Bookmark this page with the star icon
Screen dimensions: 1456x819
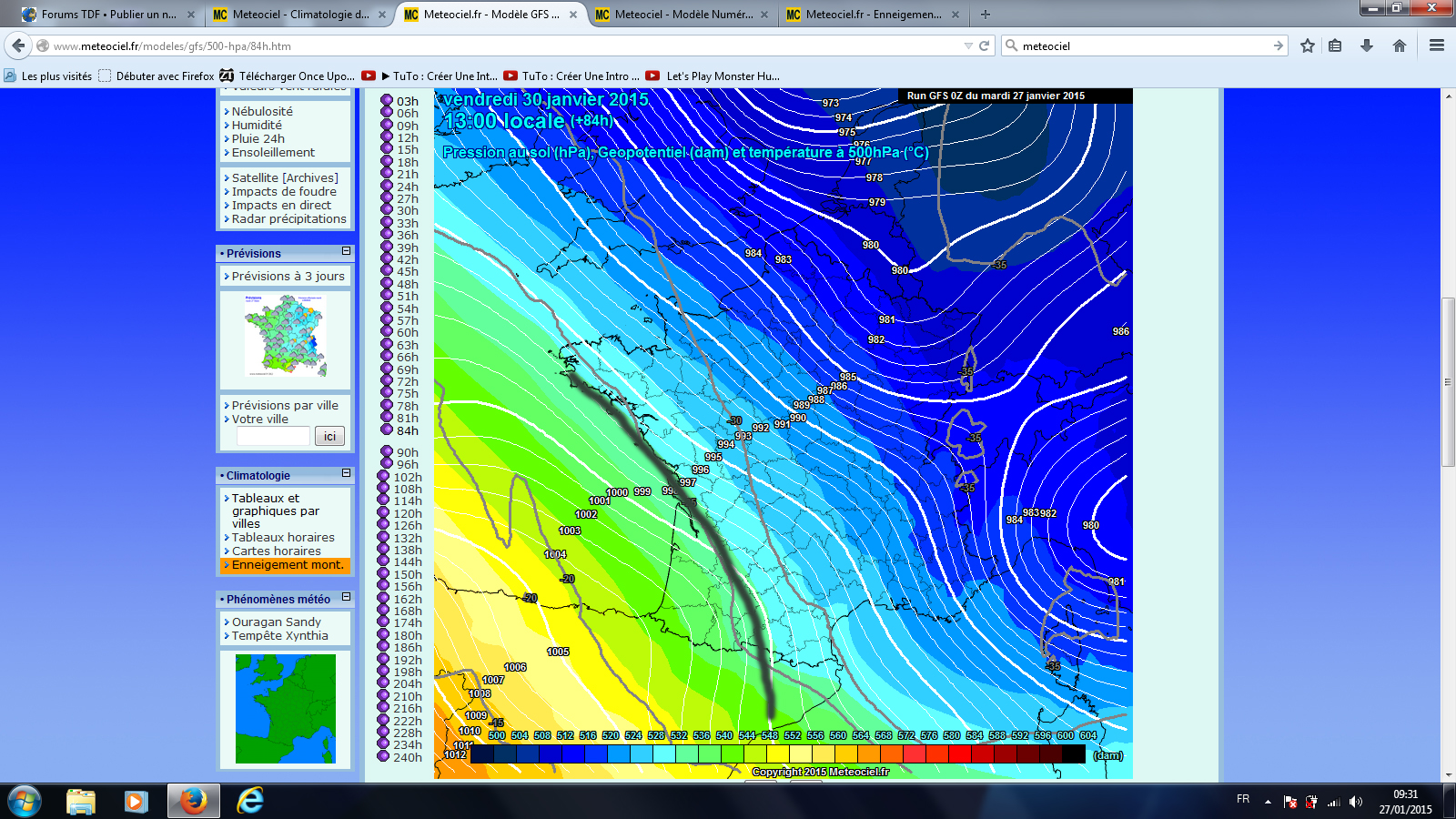pyautogui.click(x=1308, y=45)
